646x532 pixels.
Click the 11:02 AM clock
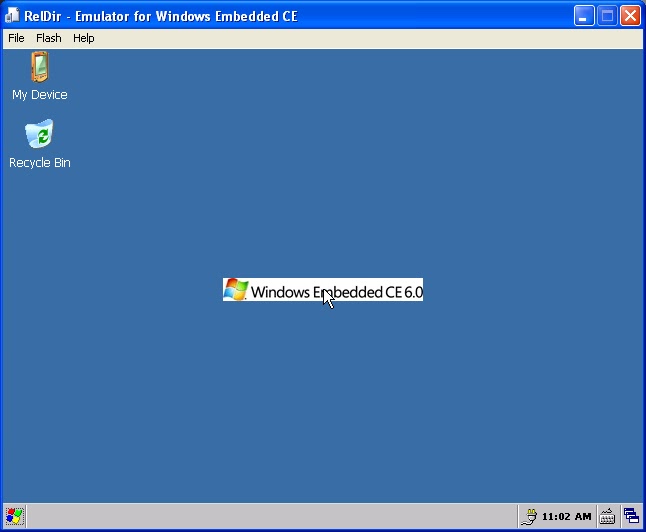click(566, 516)
